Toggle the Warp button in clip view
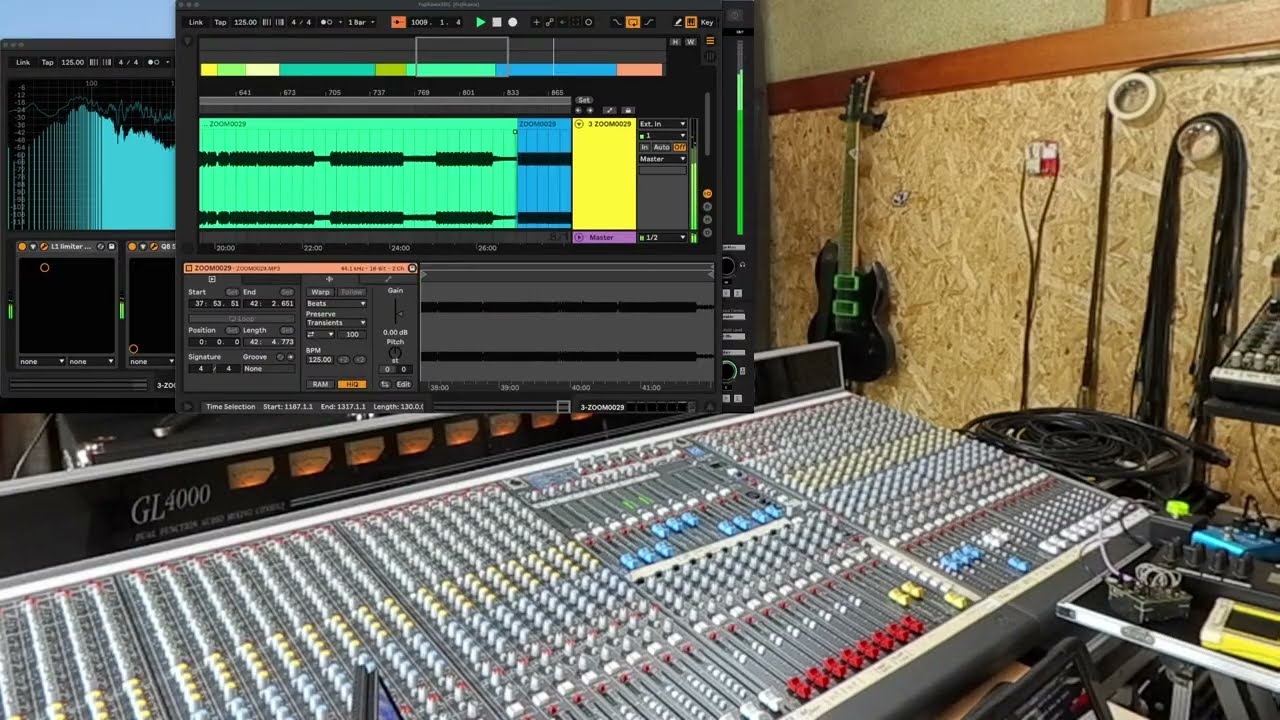 320,292
